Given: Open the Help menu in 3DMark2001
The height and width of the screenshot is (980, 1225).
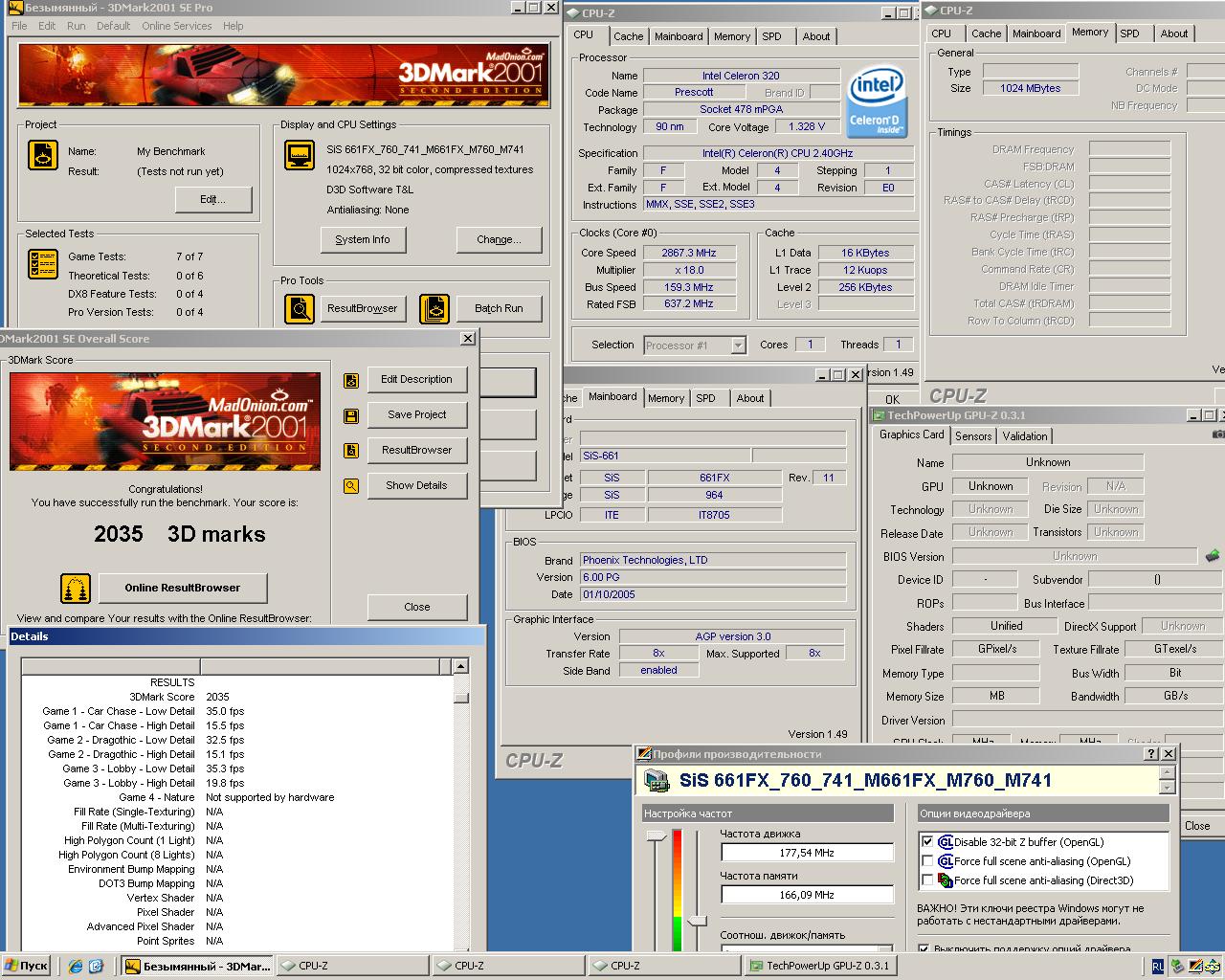Looking at the screenshot, I should [234, 26].
